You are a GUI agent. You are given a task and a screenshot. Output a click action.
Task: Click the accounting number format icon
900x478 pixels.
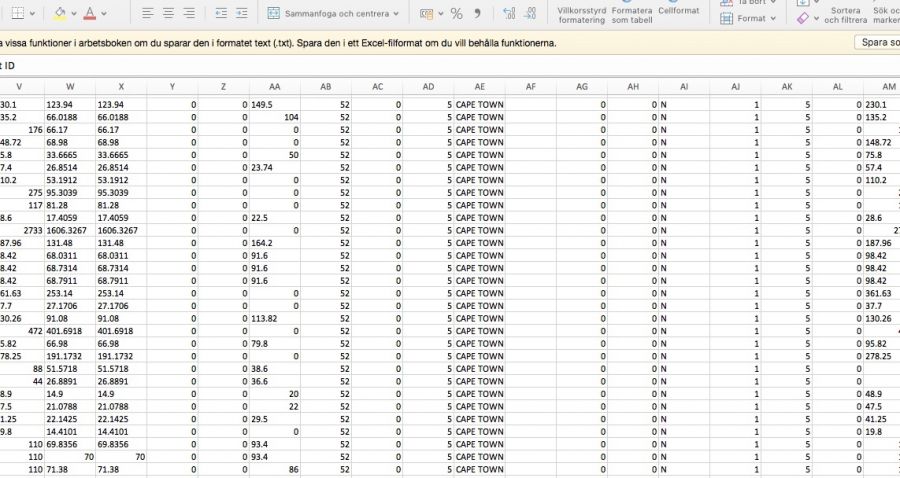[426, 13]
